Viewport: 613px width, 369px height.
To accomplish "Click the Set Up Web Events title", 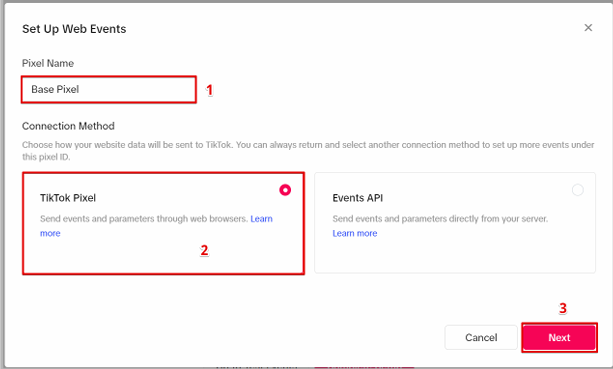I will coord(74,29).
